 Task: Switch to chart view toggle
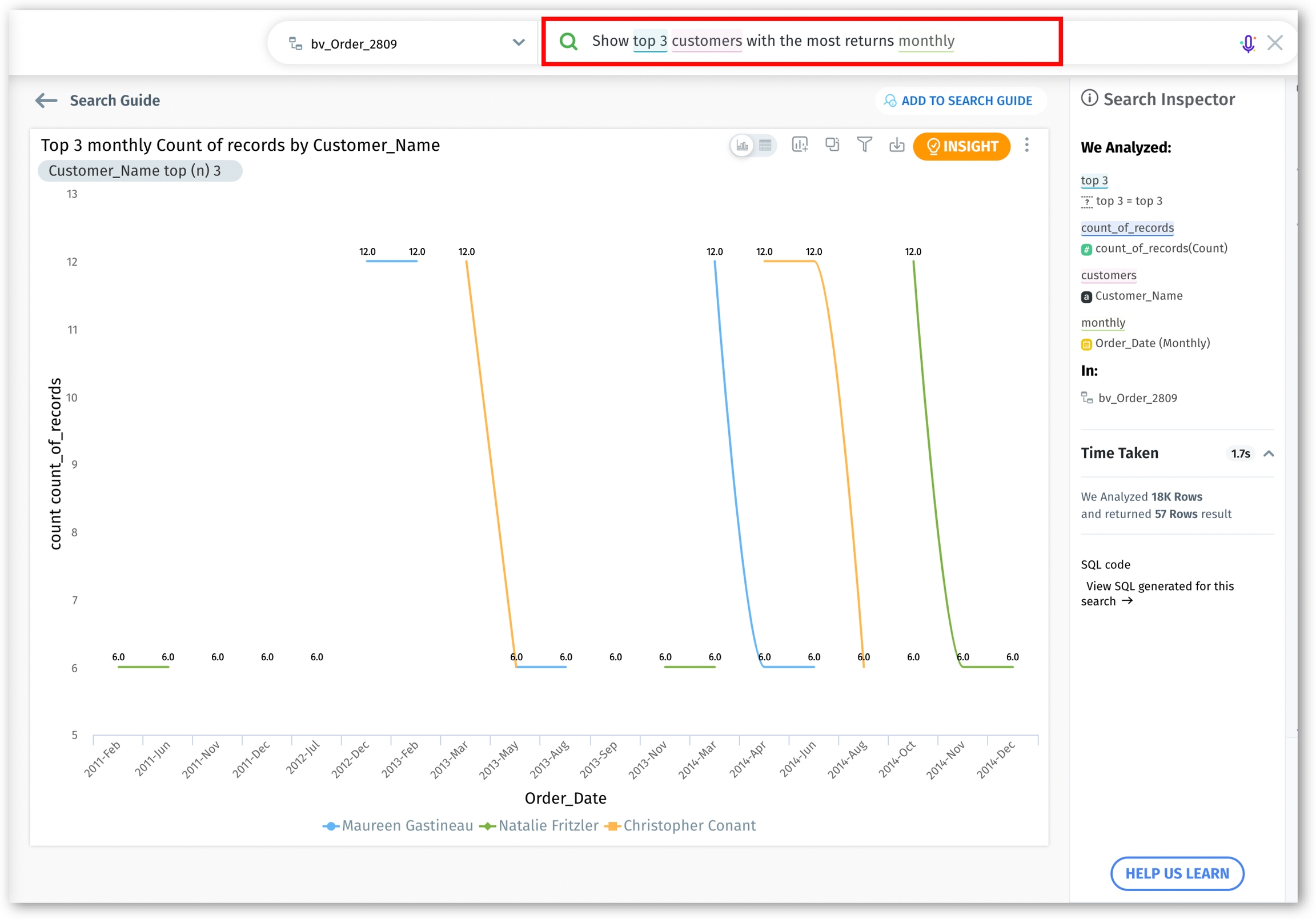(x=743, y=146)
